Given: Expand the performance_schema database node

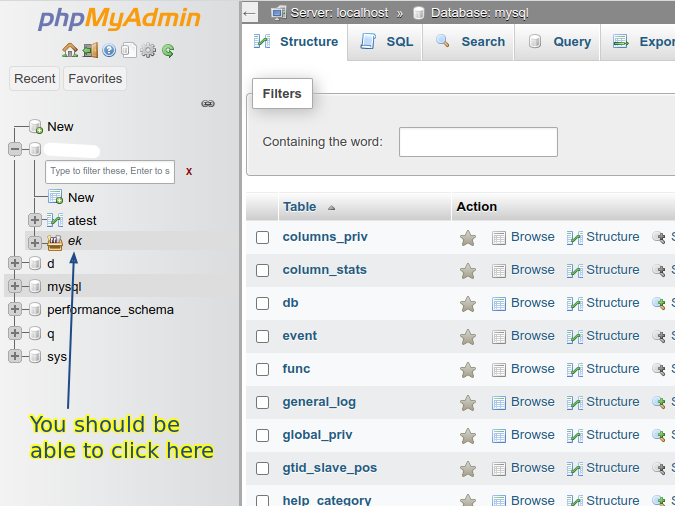Looking at the screenshot, I should tap(15, 309).
